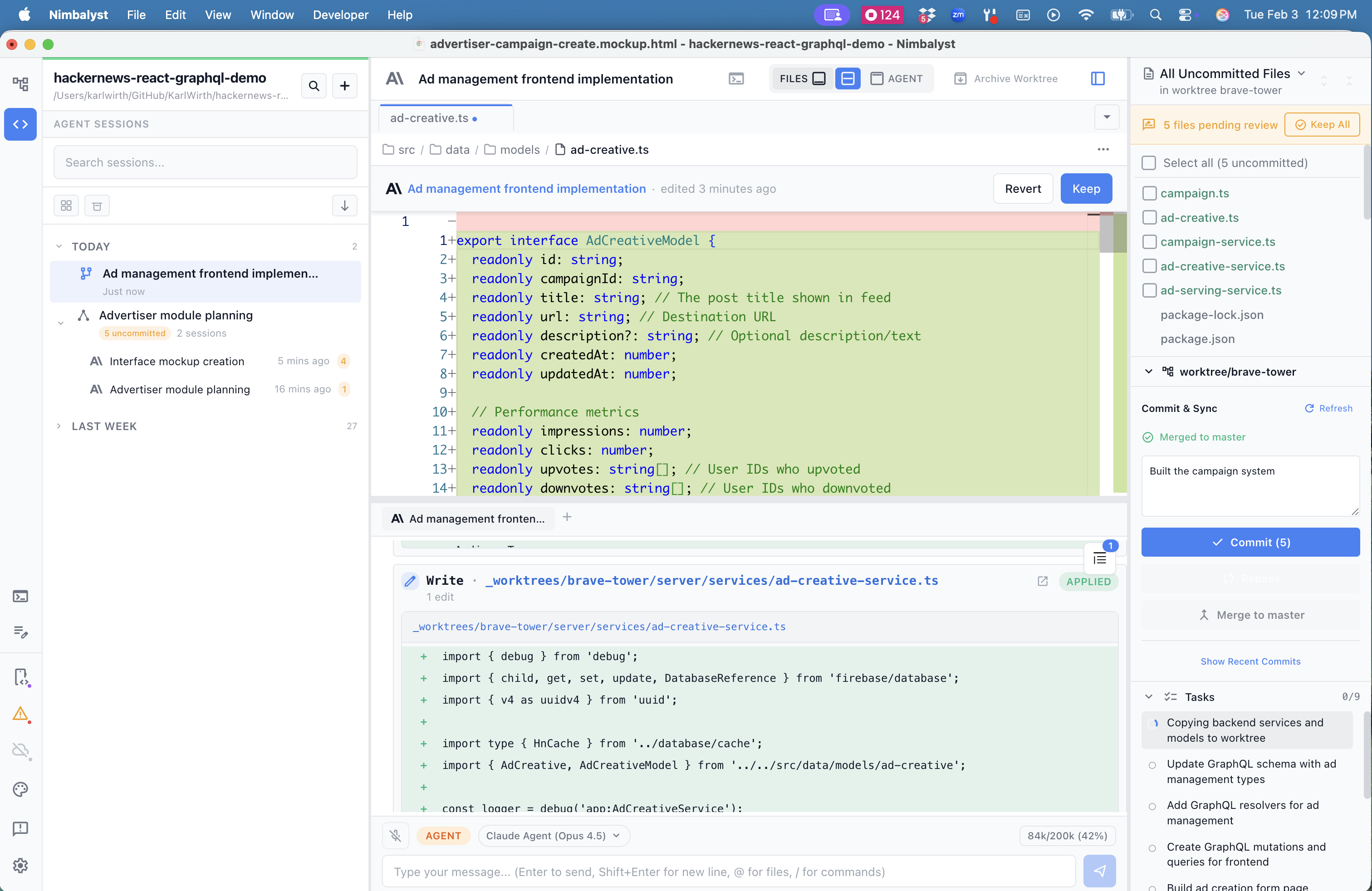Click the cloud-off sync icon in sidebar

(21, 750)
